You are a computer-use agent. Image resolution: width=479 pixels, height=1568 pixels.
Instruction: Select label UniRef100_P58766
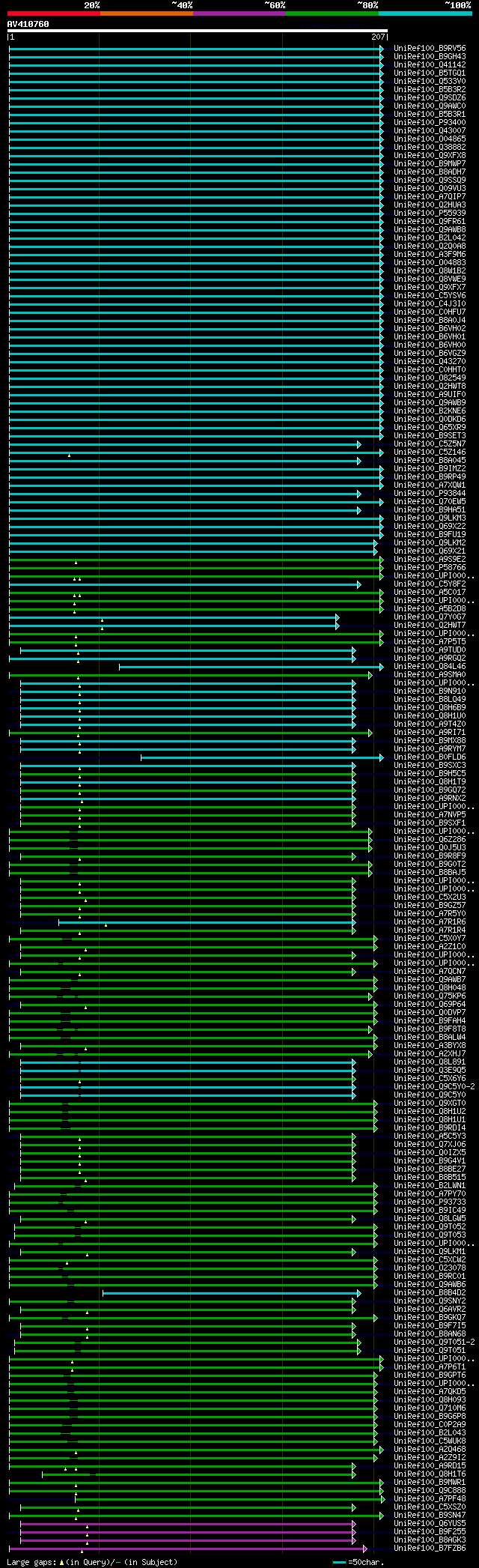tap(430, 567)
